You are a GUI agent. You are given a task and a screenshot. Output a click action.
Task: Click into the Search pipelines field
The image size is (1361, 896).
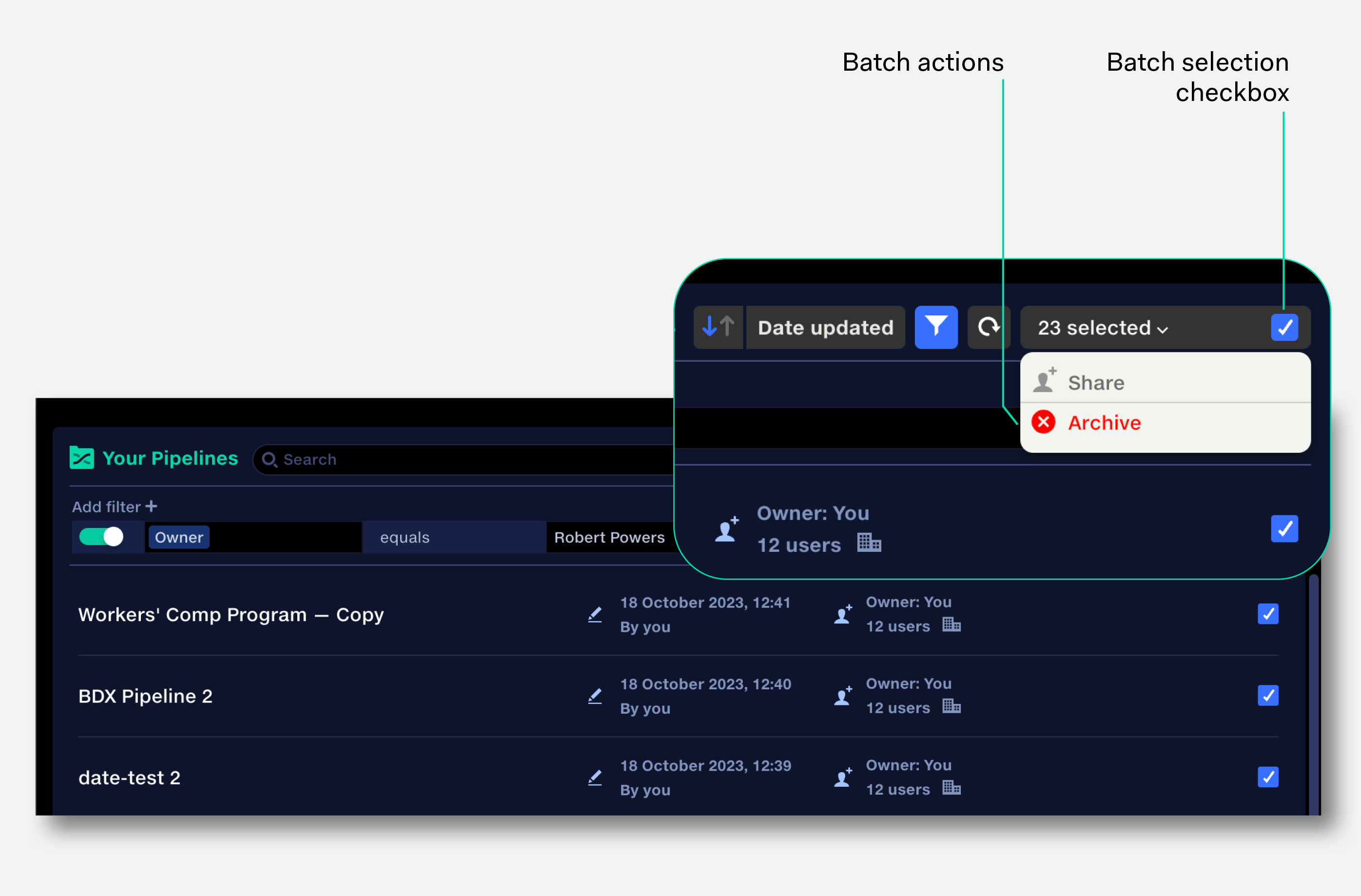463,460
